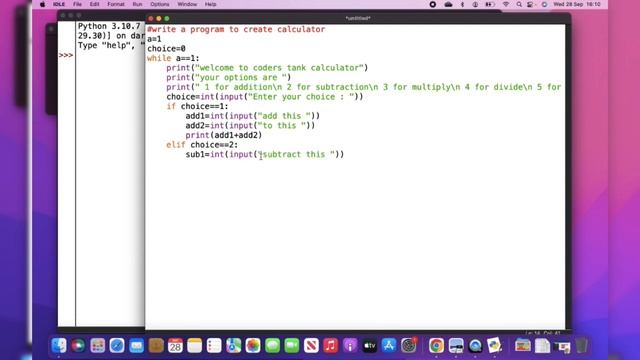Click the 'a=1' code line
The image size is (640, 360).
154,39
